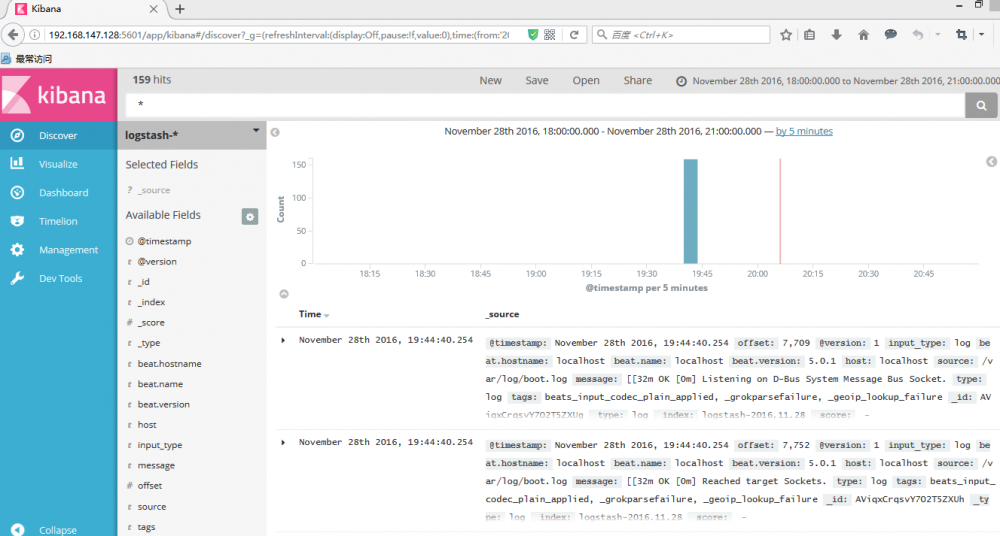Click Save in the top menu
This screenshot has height=536, width=1000.
pyautogui.click(x=537, y=80)
